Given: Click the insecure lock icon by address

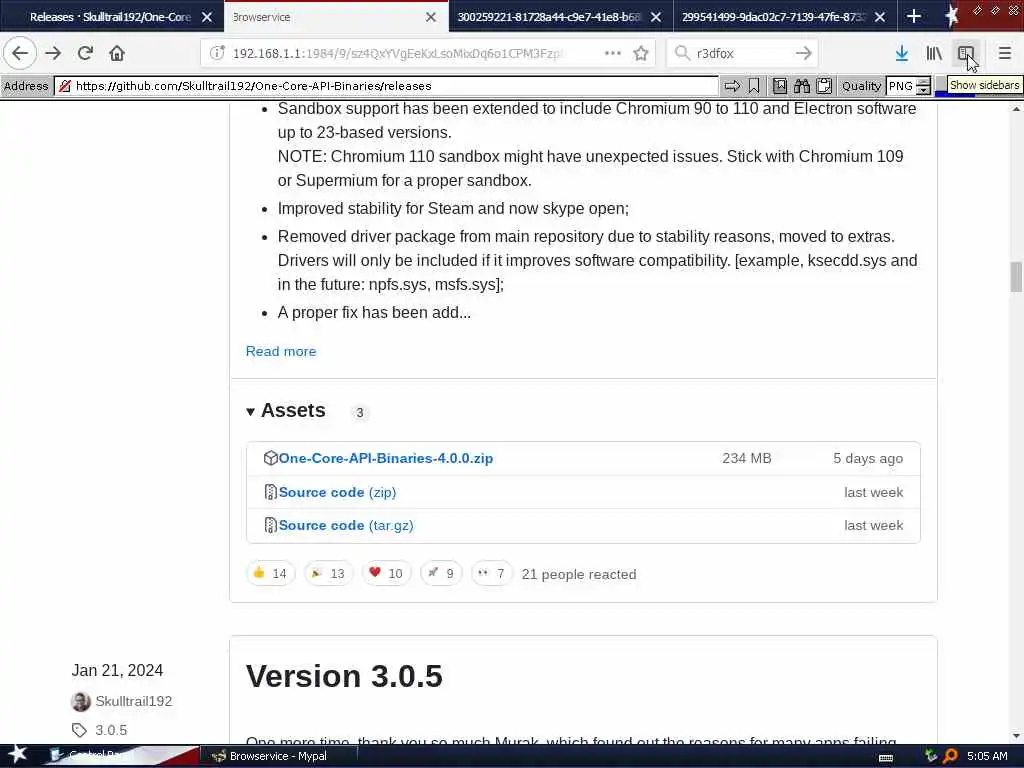Looking at the screenshot, I should pyautogui.click(x=65, y=86).
